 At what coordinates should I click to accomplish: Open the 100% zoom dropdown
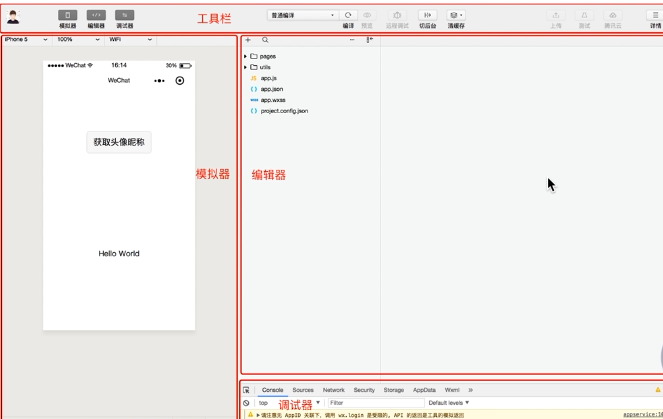[x=78, y=39]
